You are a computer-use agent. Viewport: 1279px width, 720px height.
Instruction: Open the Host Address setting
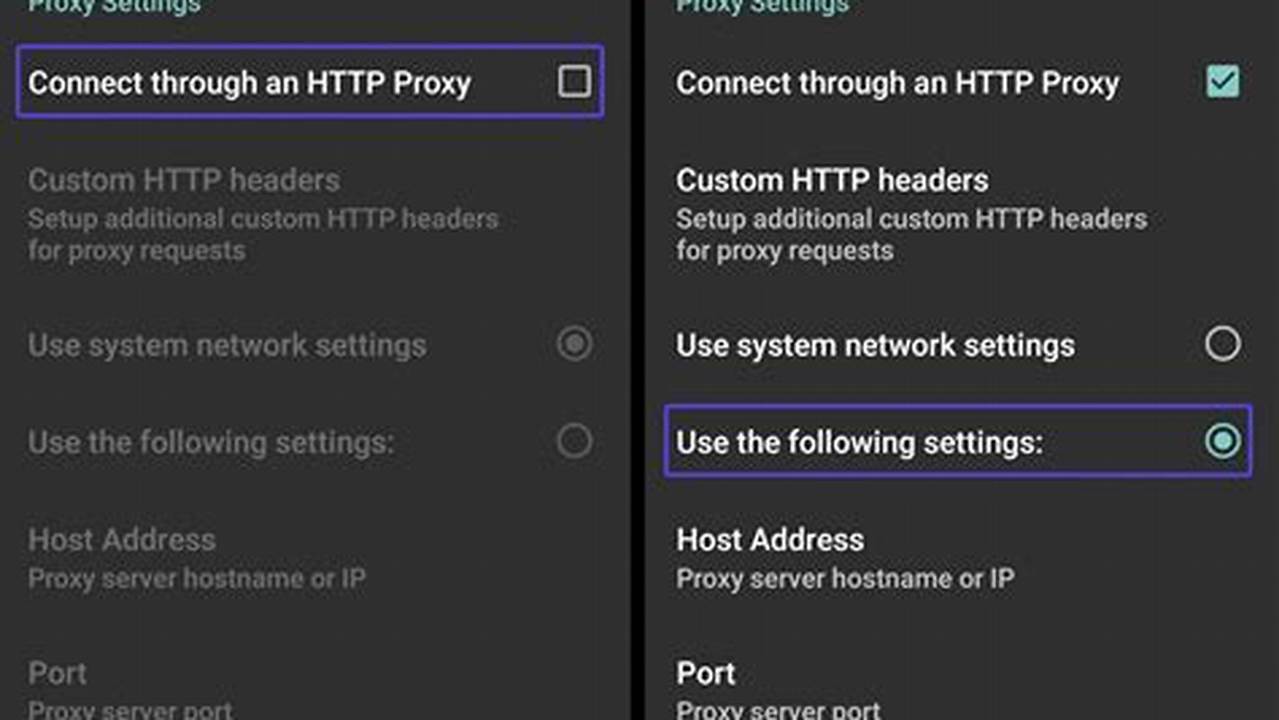[770, 540]
